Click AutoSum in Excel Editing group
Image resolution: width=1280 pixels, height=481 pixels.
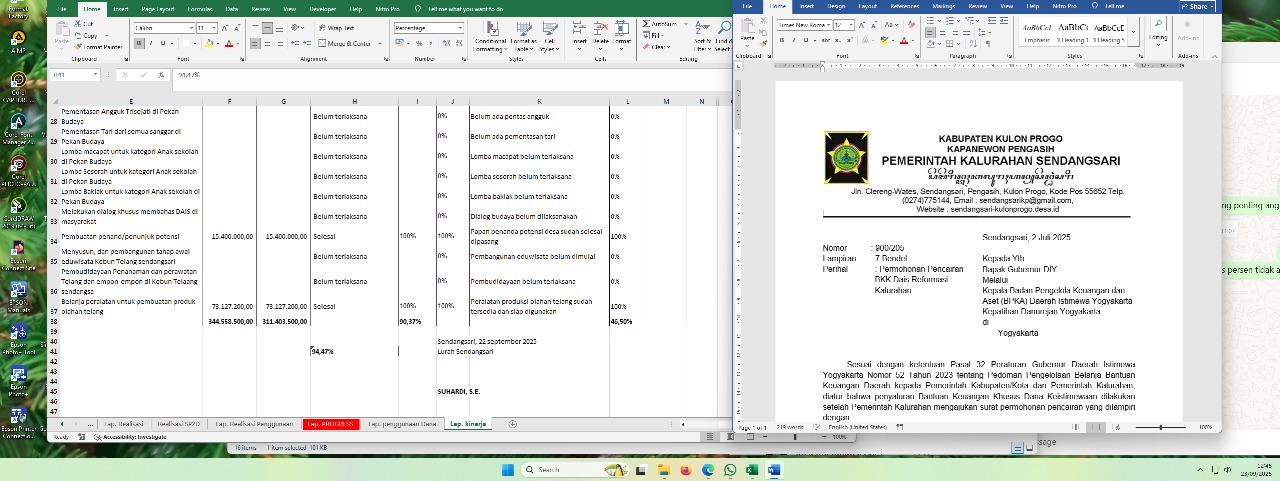(x=662, y=24)
